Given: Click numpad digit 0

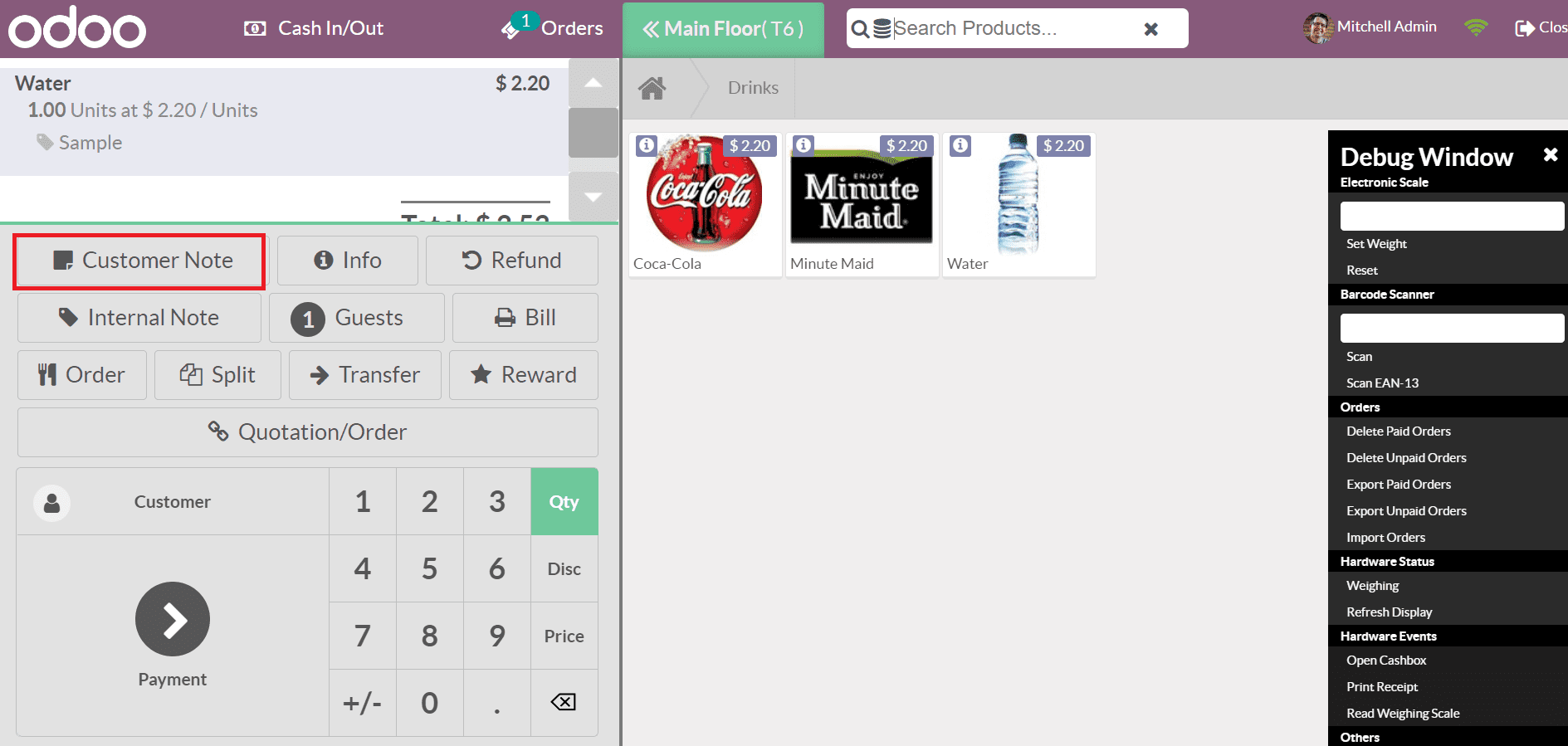Looking at the screenshot, I should pos(430,704).
